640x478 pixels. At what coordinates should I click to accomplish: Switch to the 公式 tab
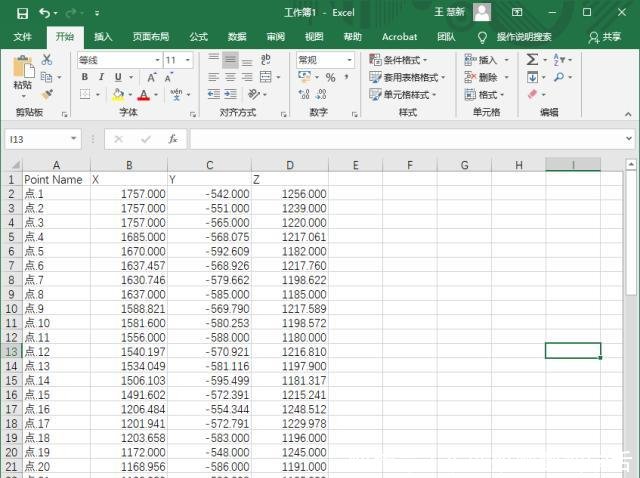click(198, 37)
